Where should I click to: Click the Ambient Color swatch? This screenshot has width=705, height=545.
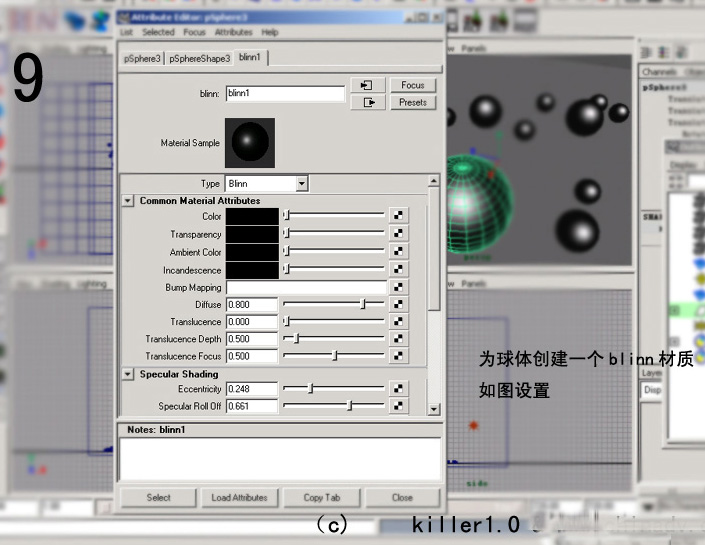tap(252, 252)
